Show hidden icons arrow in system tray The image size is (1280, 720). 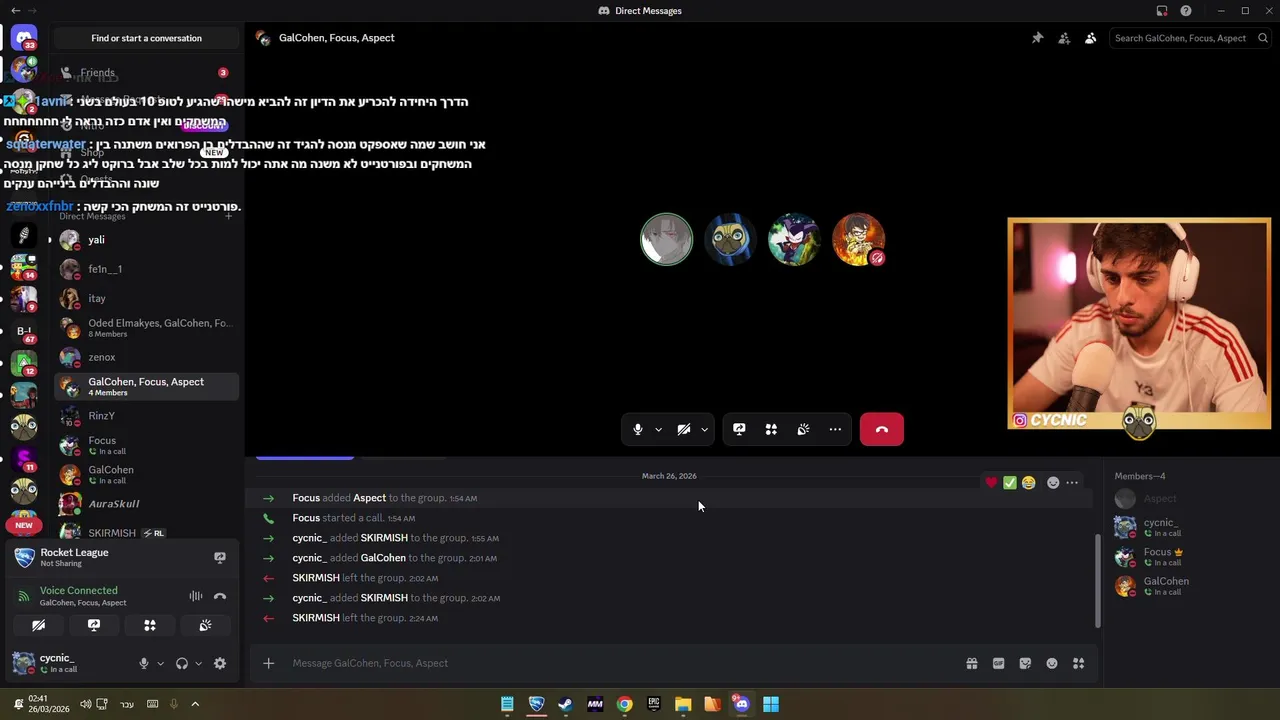(195, 704)
